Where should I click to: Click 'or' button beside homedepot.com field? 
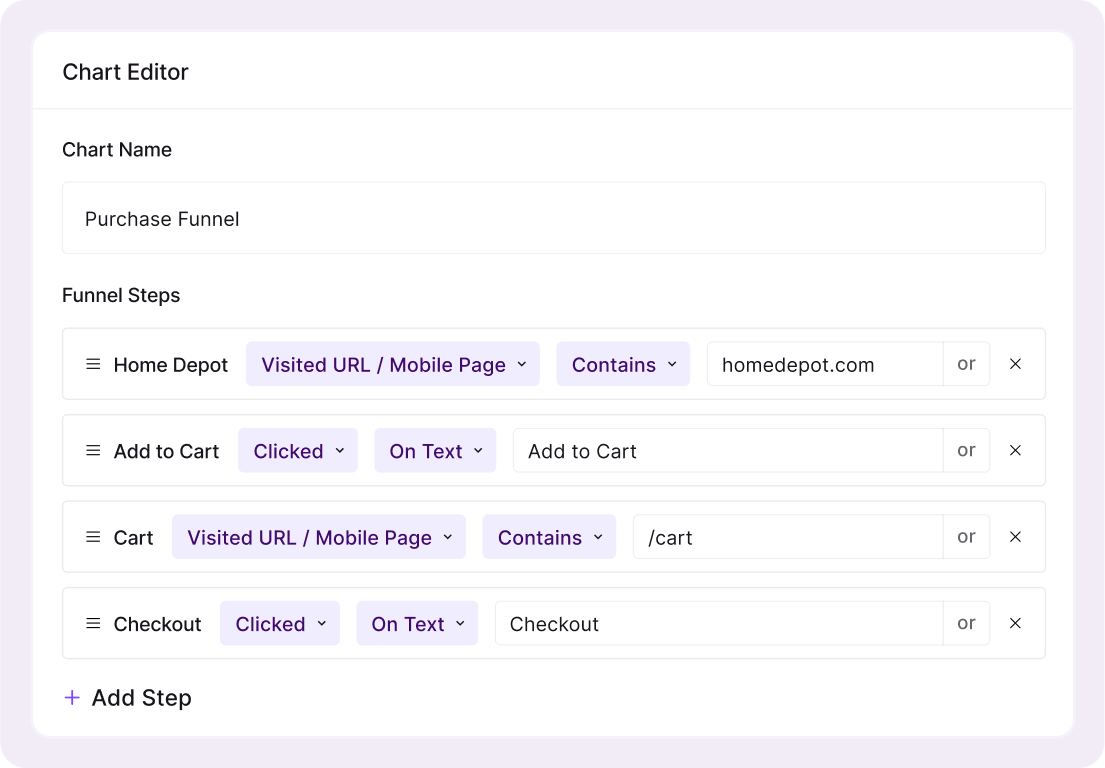coord(966,364)
